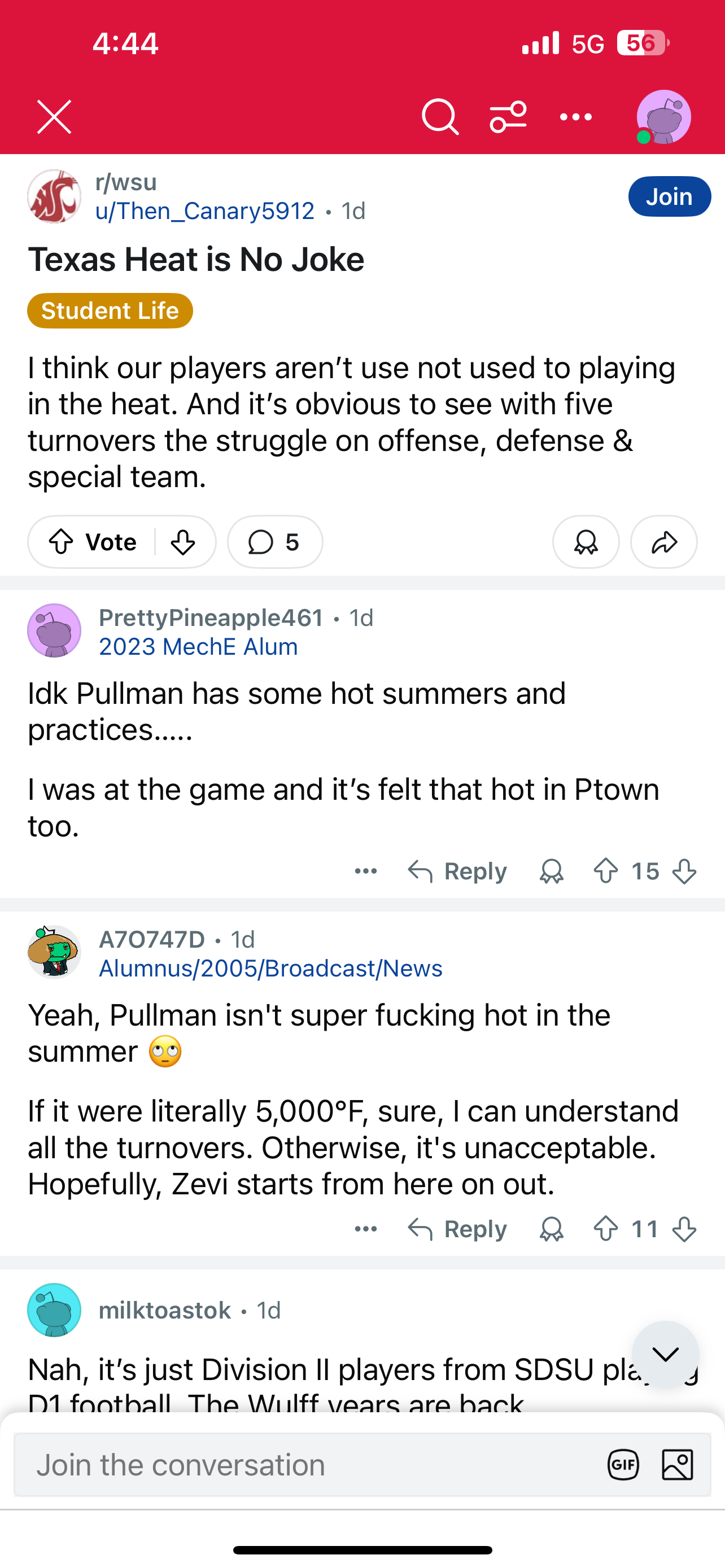Close the post with X icon

click(x=54, y=116)
